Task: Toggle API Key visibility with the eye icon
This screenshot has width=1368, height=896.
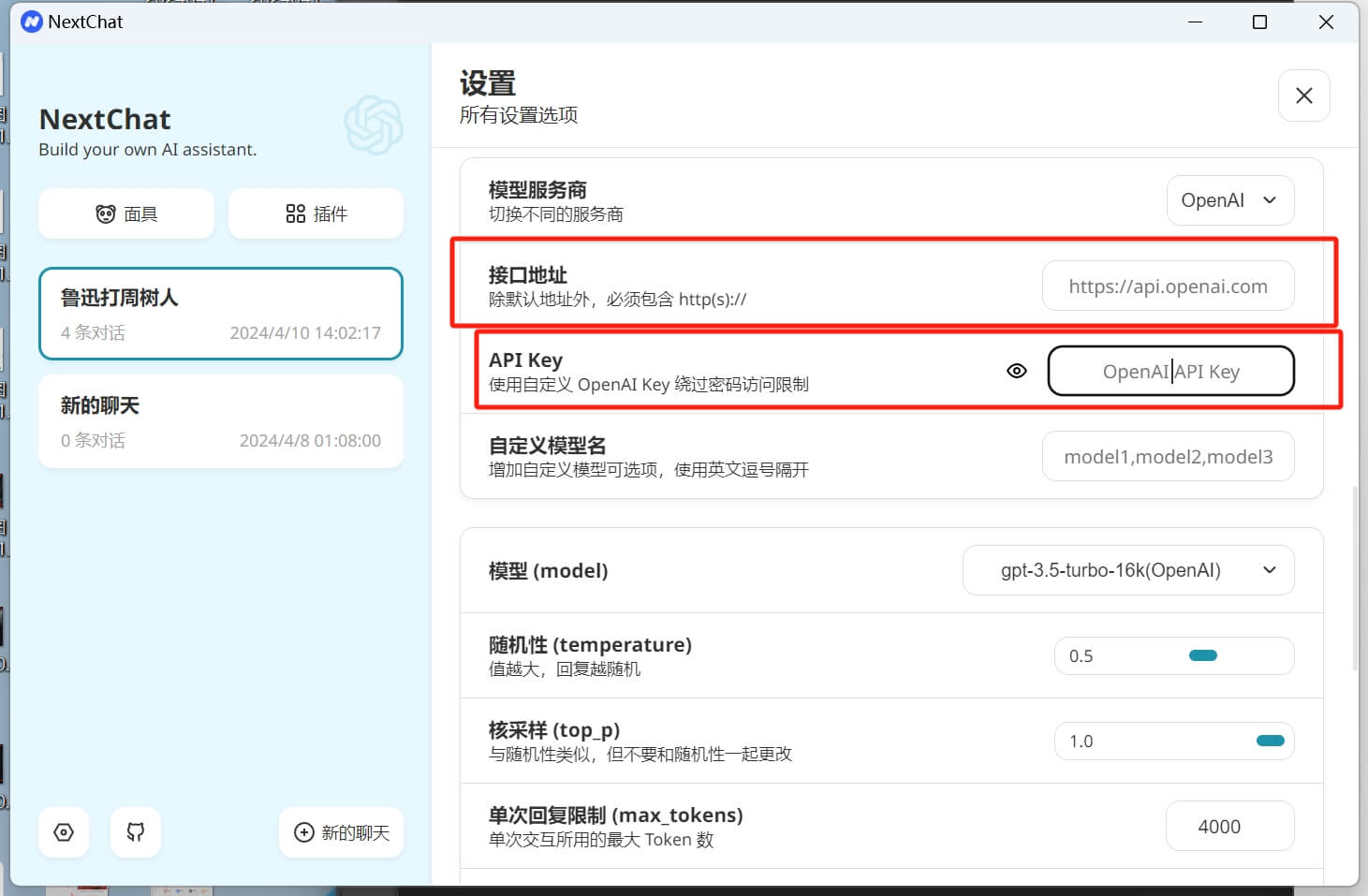Action: click(x=1016, y=371)
